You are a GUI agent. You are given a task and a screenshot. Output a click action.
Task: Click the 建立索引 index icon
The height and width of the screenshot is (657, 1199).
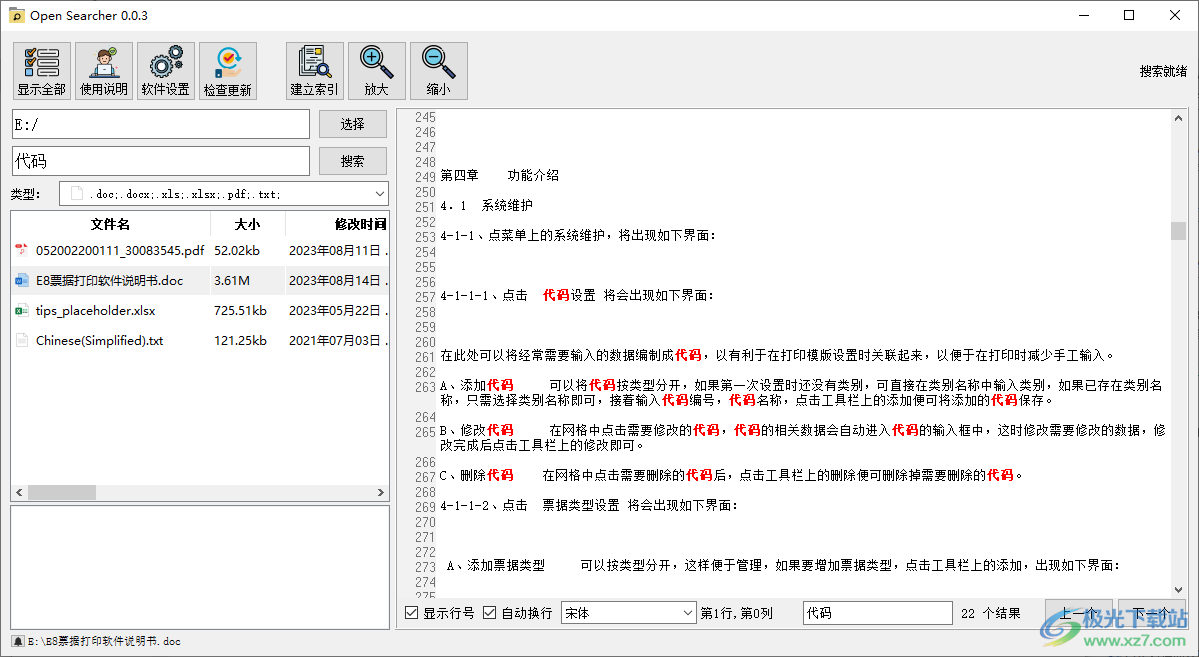(x=313, y=70)
